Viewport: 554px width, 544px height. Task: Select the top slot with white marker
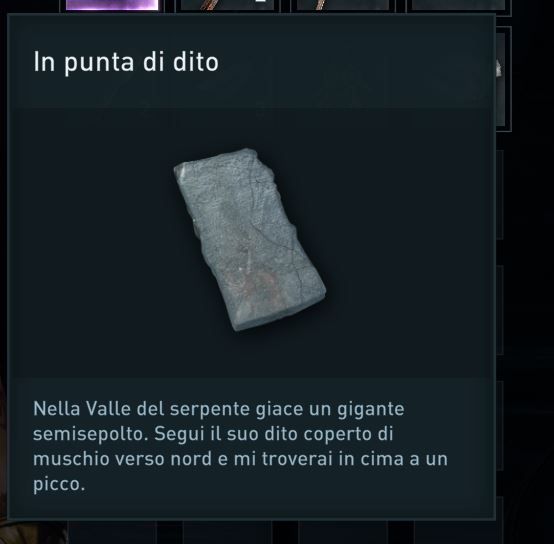(x=228, y=5)
